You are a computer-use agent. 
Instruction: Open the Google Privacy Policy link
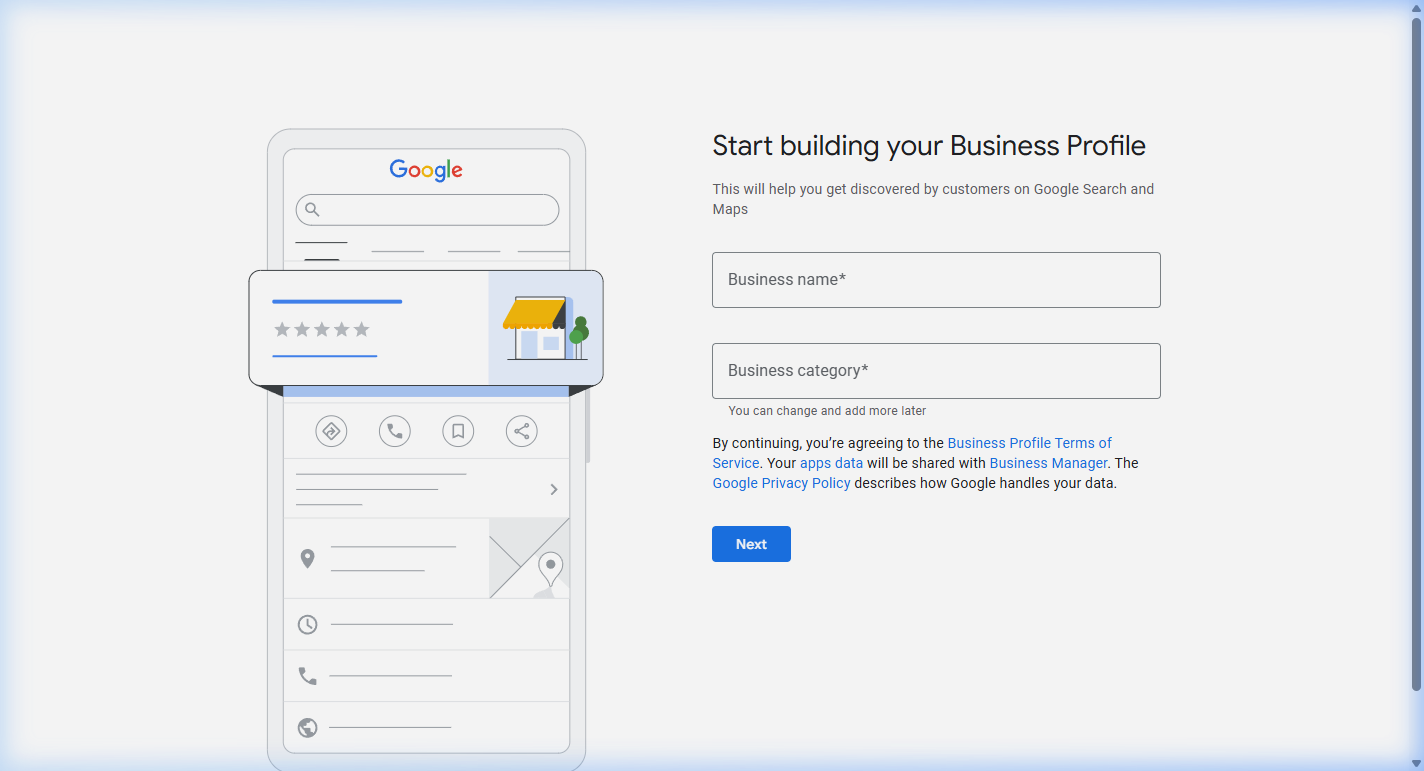[x=781, y=483]
